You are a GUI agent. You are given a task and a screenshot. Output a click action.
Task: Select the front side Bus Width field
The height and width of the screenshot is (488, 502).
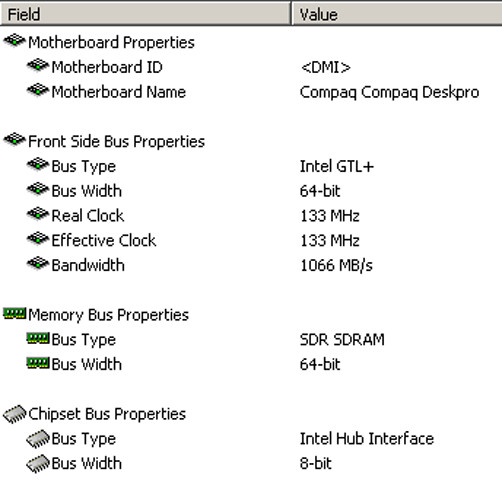[87, 191]
